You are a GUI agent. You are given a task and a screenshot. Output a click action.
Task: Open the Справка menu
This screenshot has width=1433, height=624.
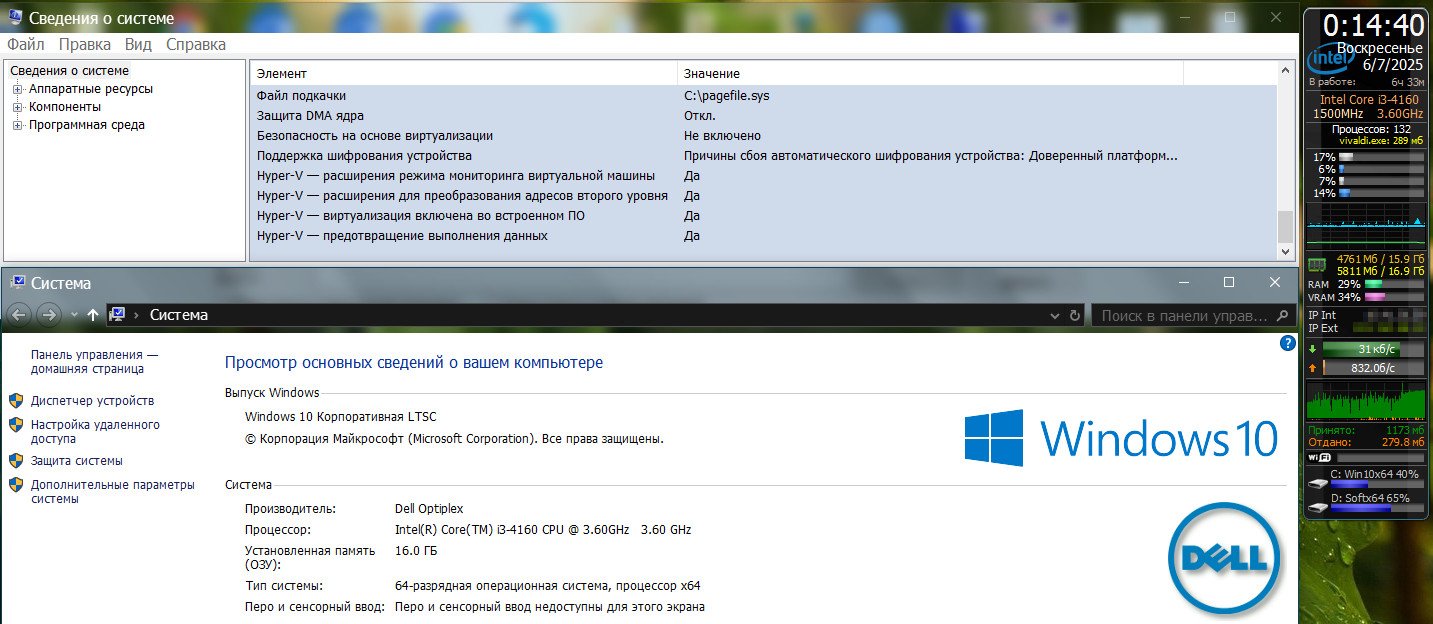[196, 44]
